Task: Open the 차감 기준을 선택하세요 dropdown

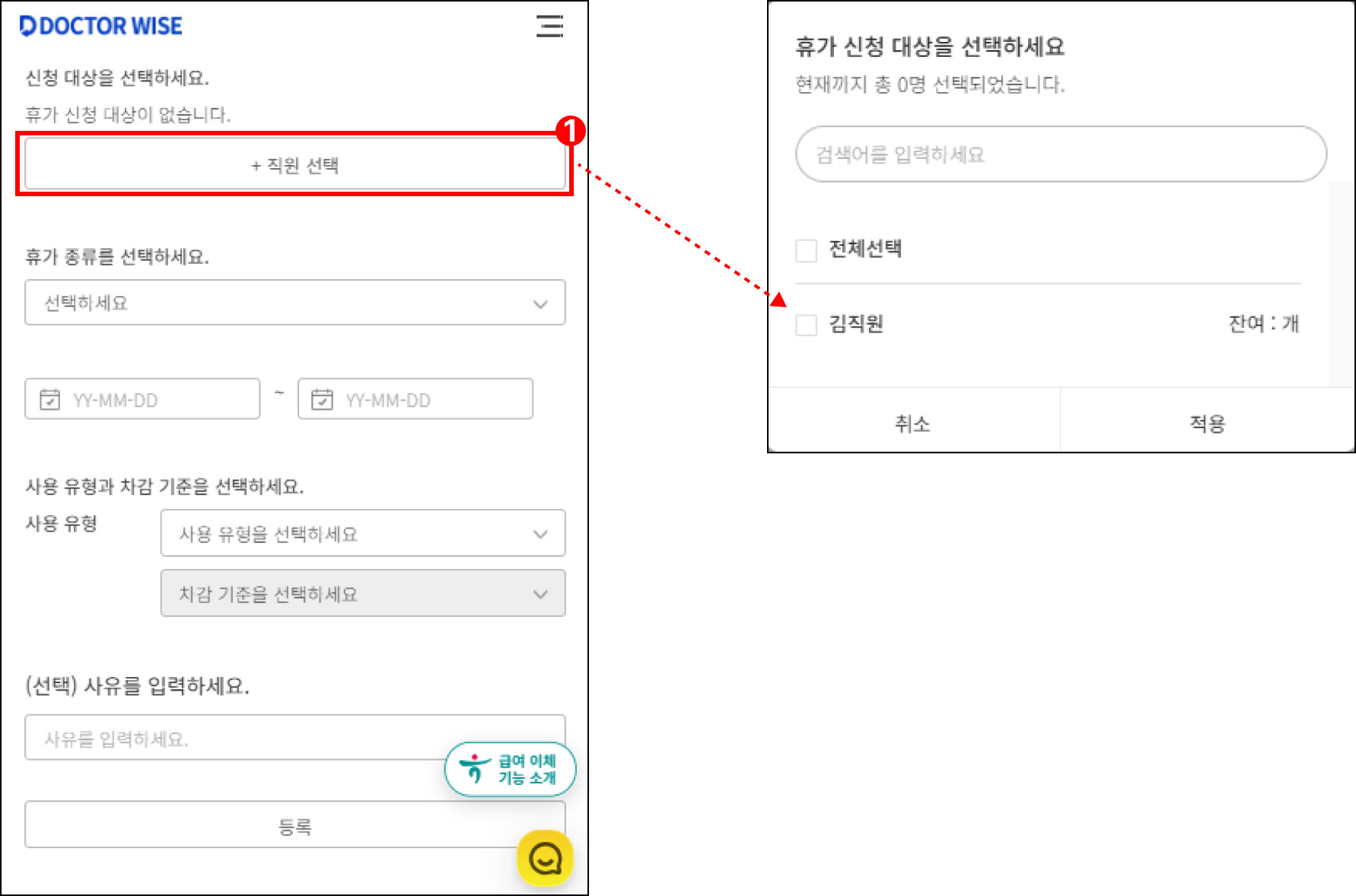Action: click(363, 593)
